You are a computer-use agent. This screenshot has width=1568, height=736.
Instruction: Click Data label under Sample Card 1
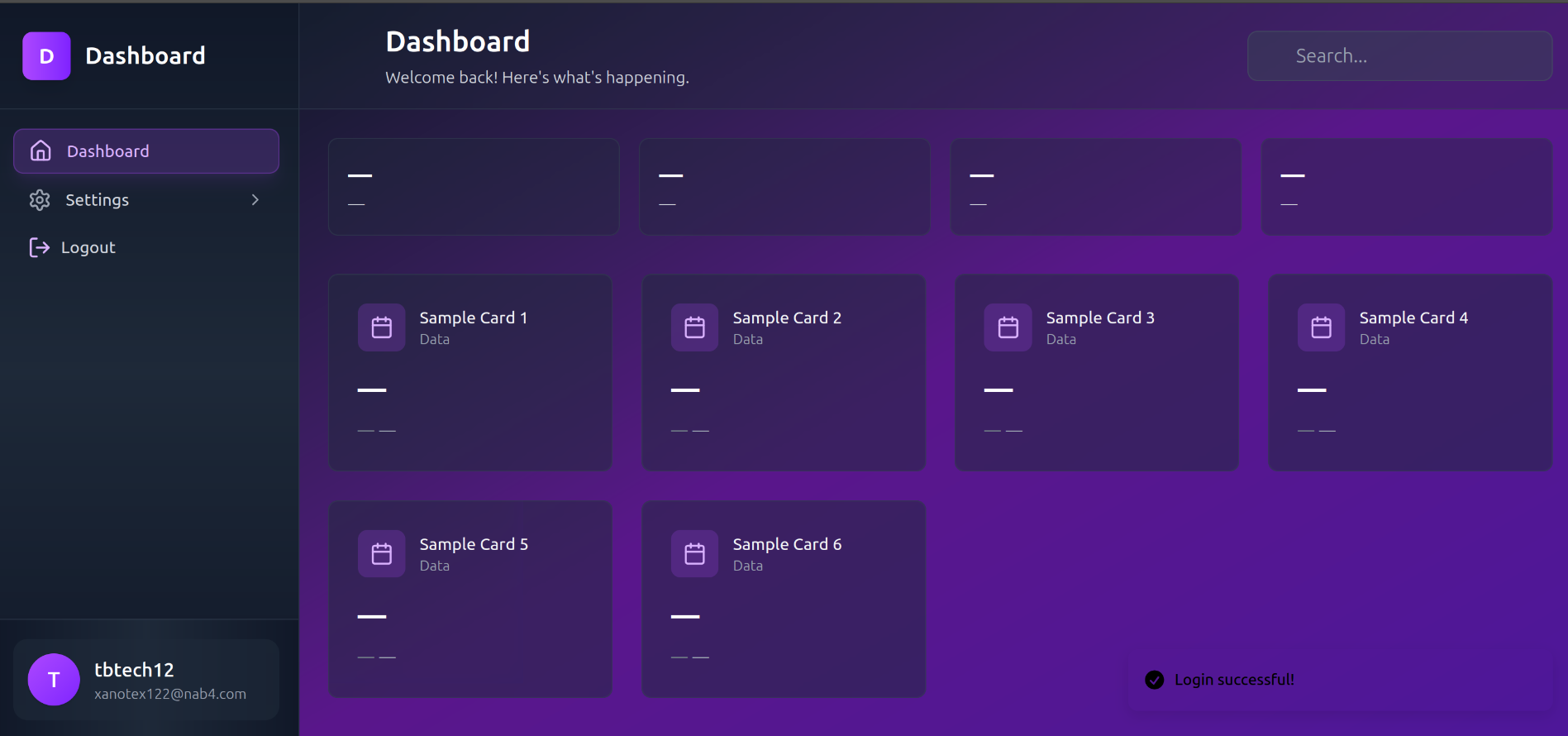pyautogui.click(x=435, y=339)
